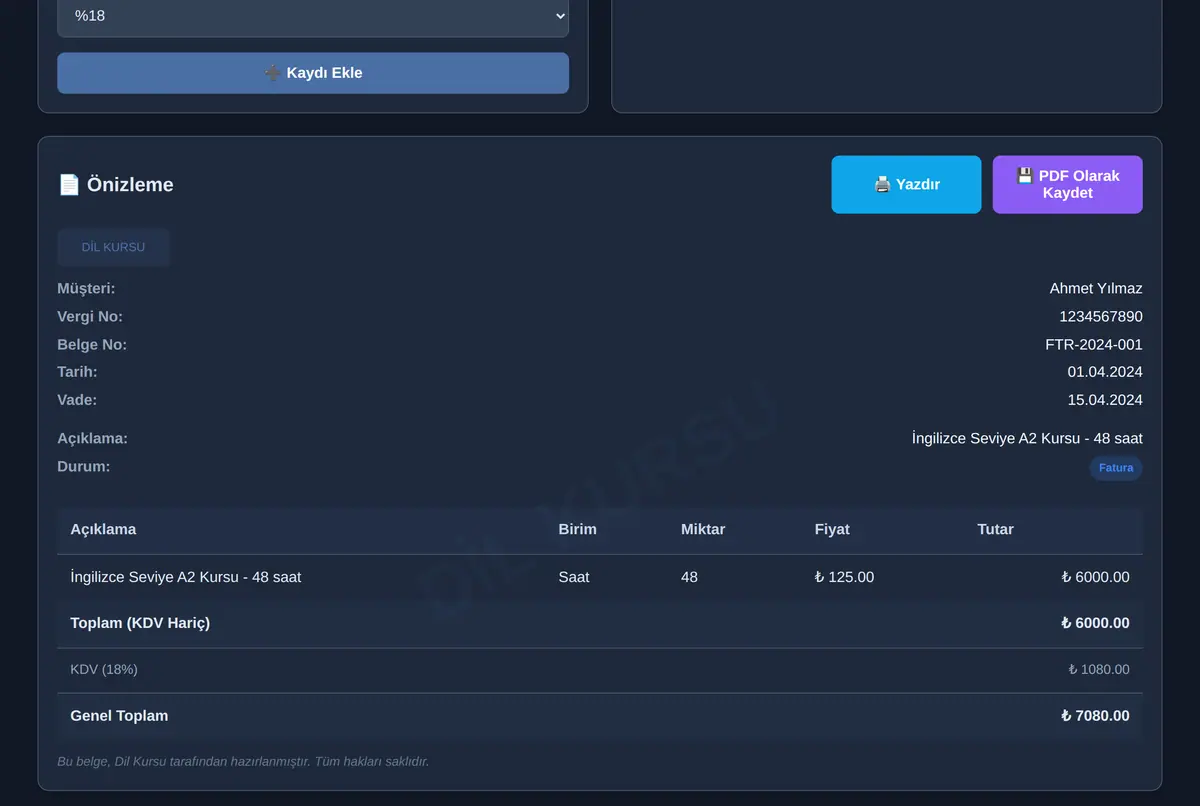
Task: Click the footer note about Dil Kursu
Action: (x=243, y=761)
